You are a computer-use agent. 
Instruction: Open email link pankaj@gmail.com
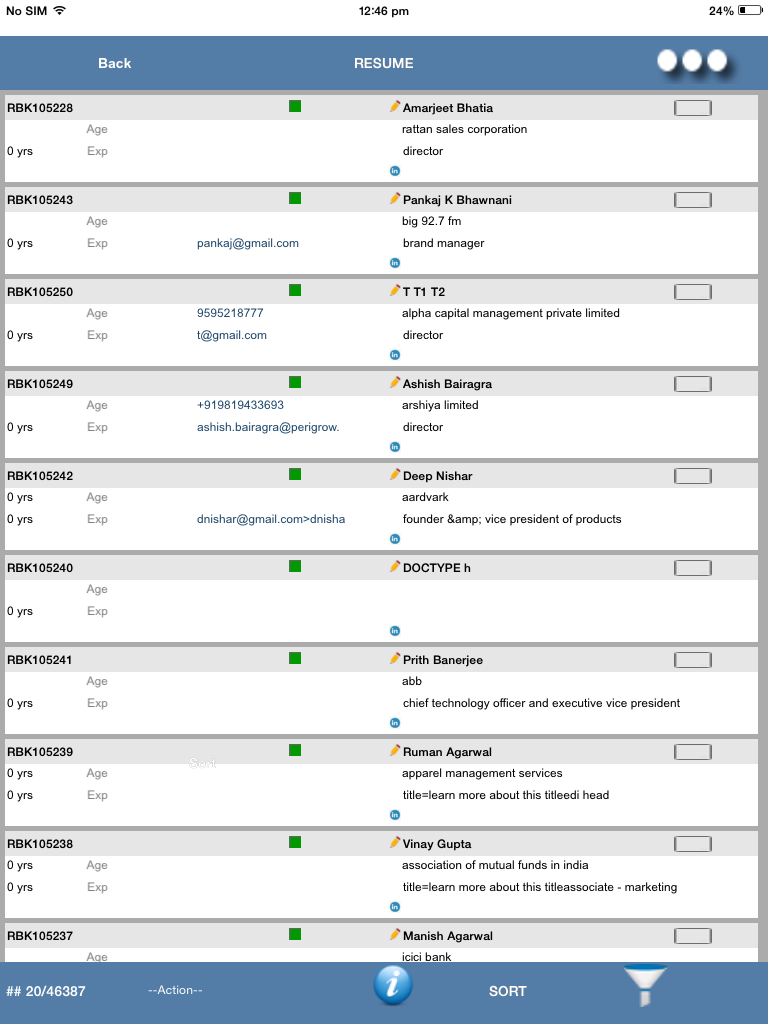248,243
